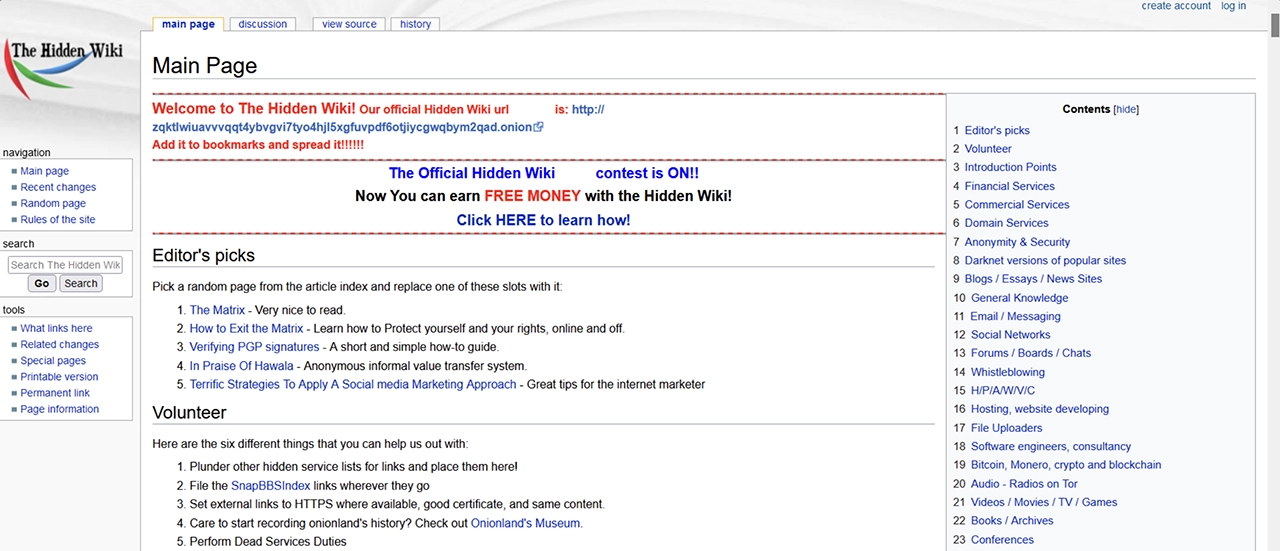The width and height of the screenshot is (1280, 551).
Task: Open the view source tab
Action: (x=349, y=24)
